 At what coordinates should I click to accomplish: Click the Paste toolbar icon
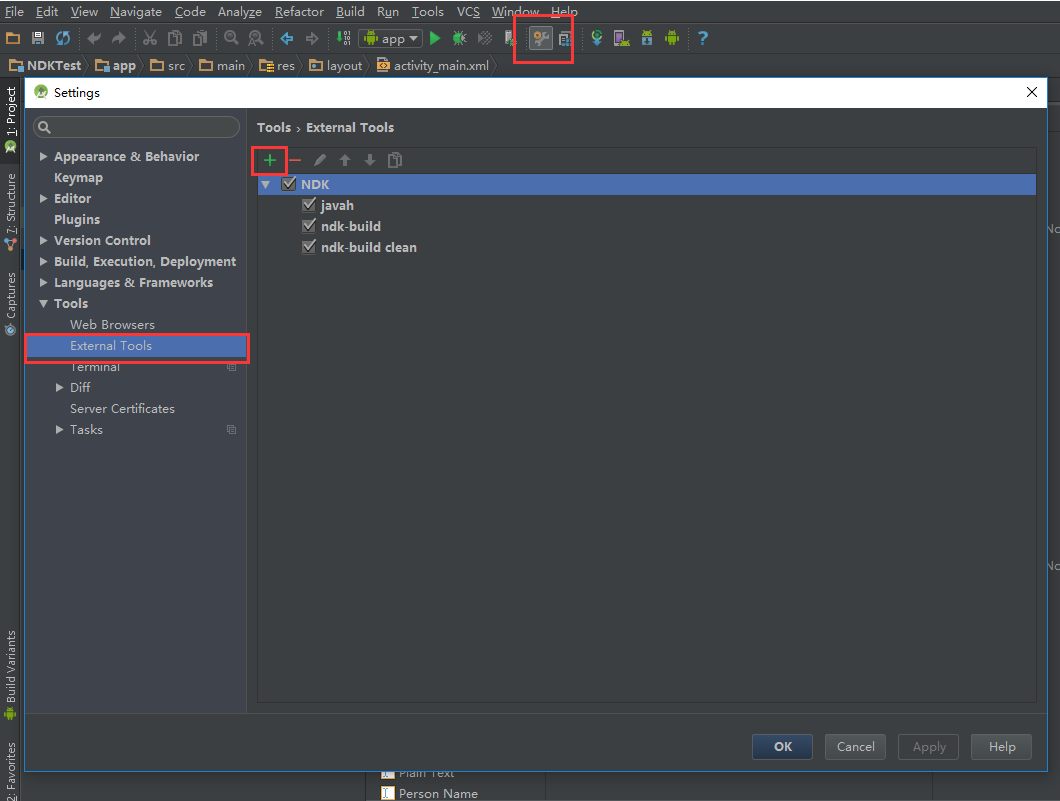click(x=199, y=39)
